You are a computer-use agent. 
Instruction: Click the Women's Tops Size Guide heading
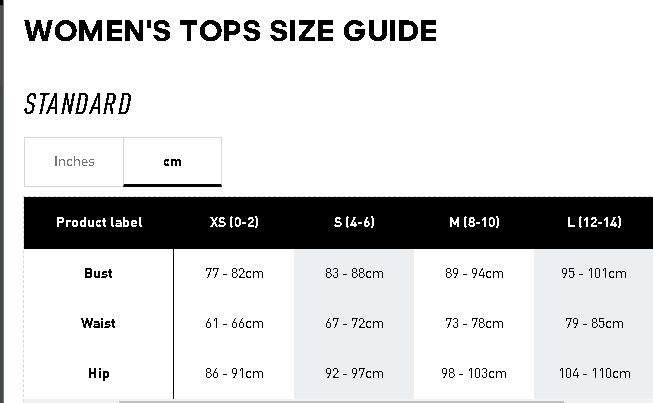pyautogui.click(x=230, y=31)
